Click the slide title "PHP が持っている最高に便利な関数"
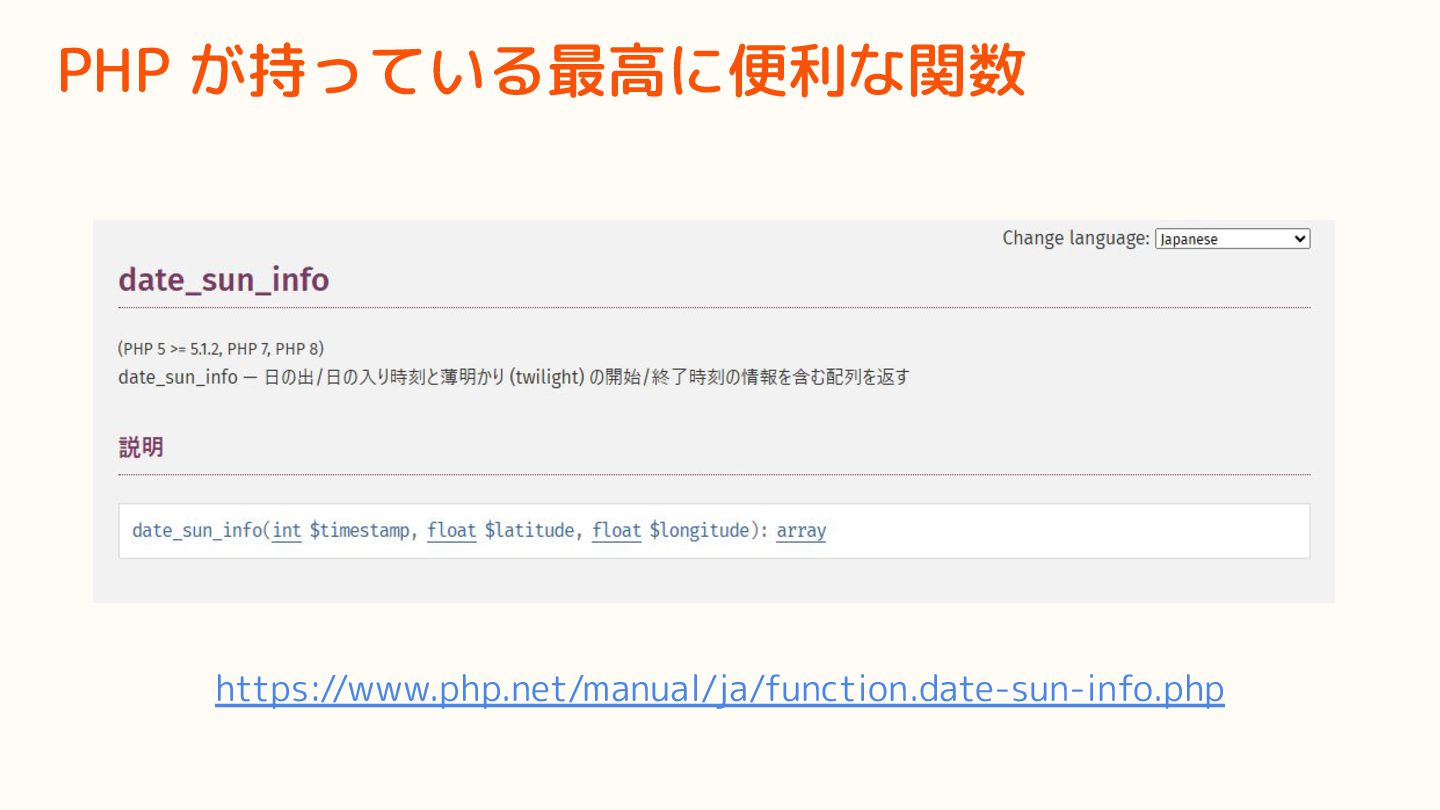This screenshot has width=1440, height=810. click(x=542, y=72)
